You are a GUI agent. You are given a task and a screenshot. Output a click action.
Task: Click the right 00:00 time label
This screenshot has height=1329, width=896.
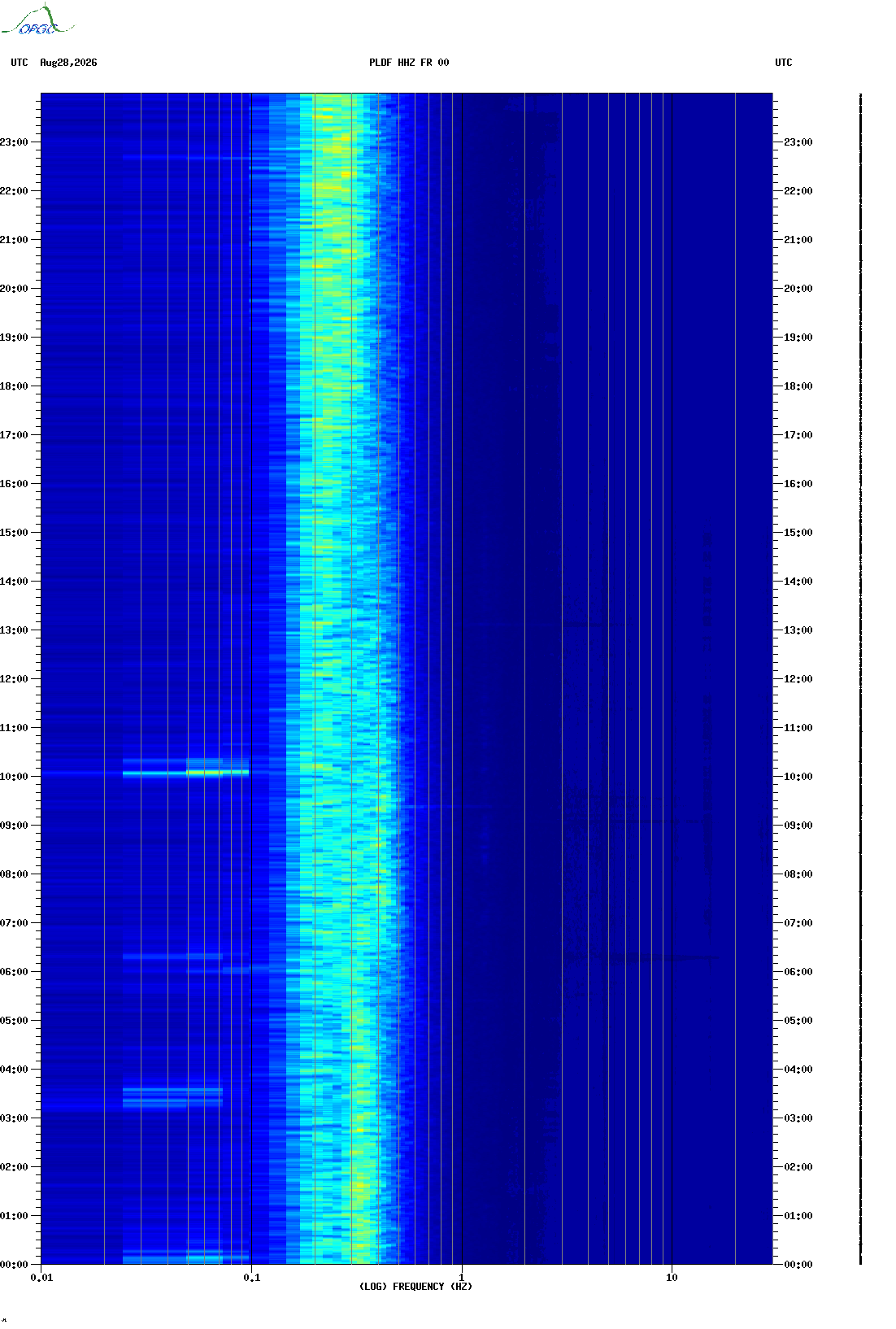pos(798,1265)
